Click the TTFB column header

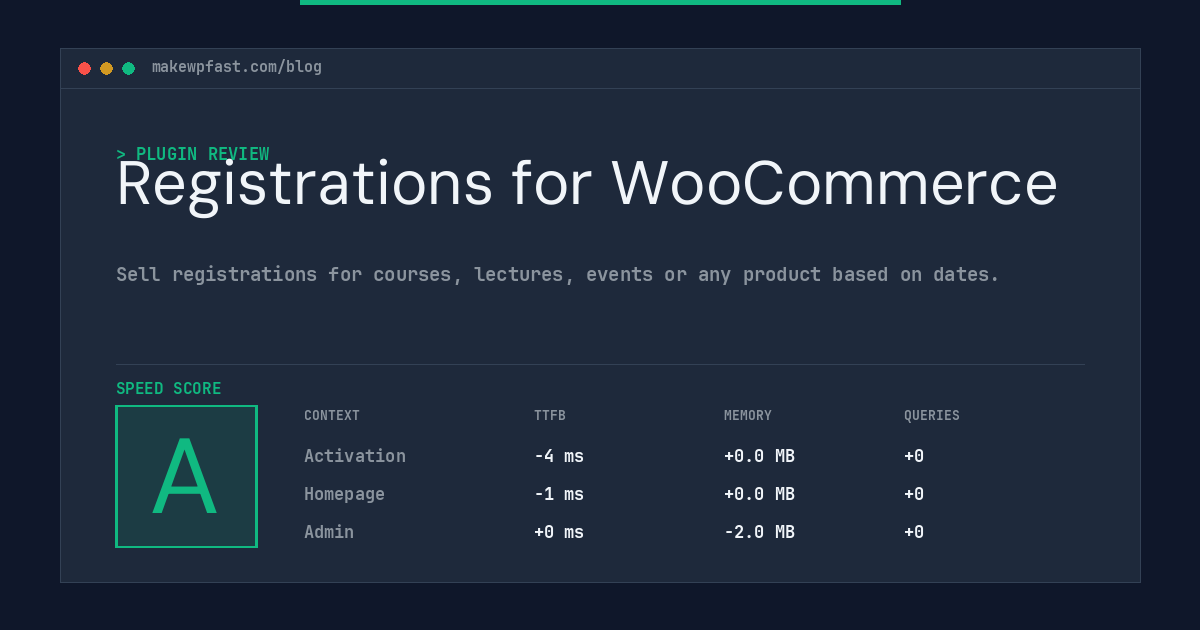(550, 416)
